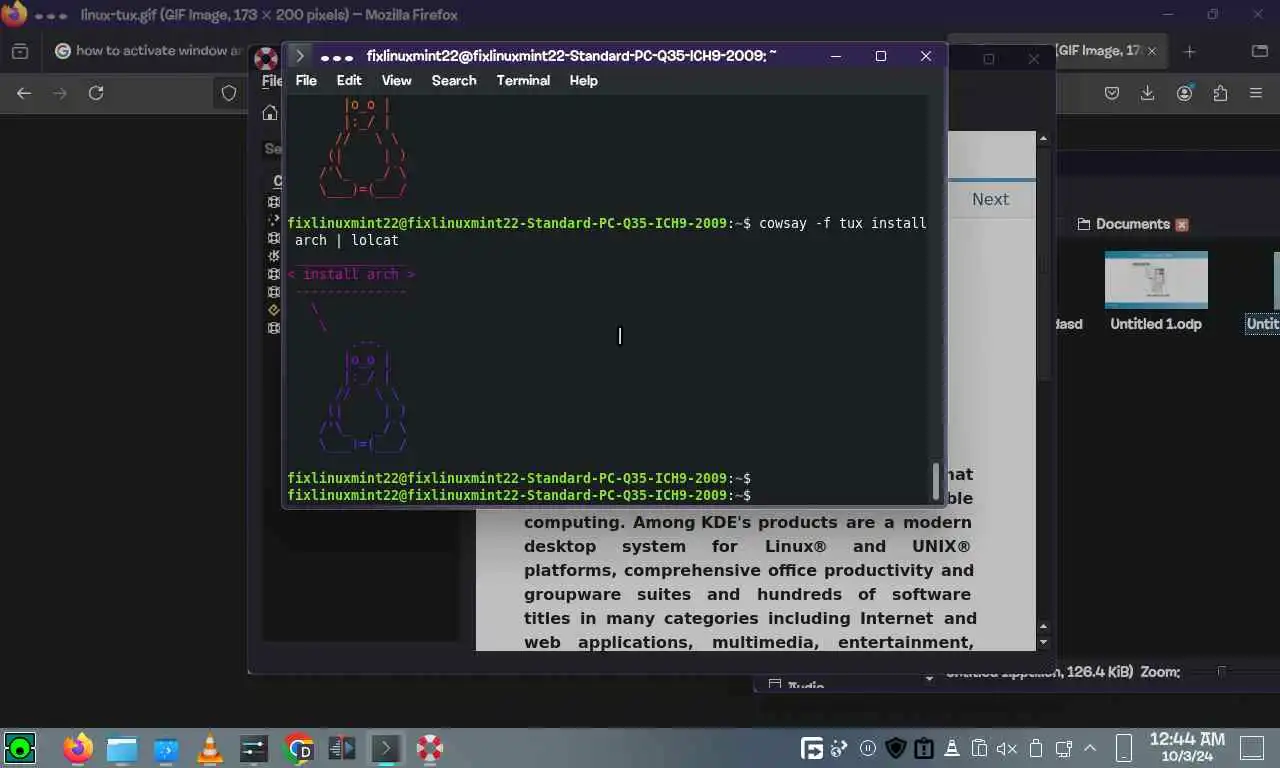Open the file manager from taskbar

[122, 748]
